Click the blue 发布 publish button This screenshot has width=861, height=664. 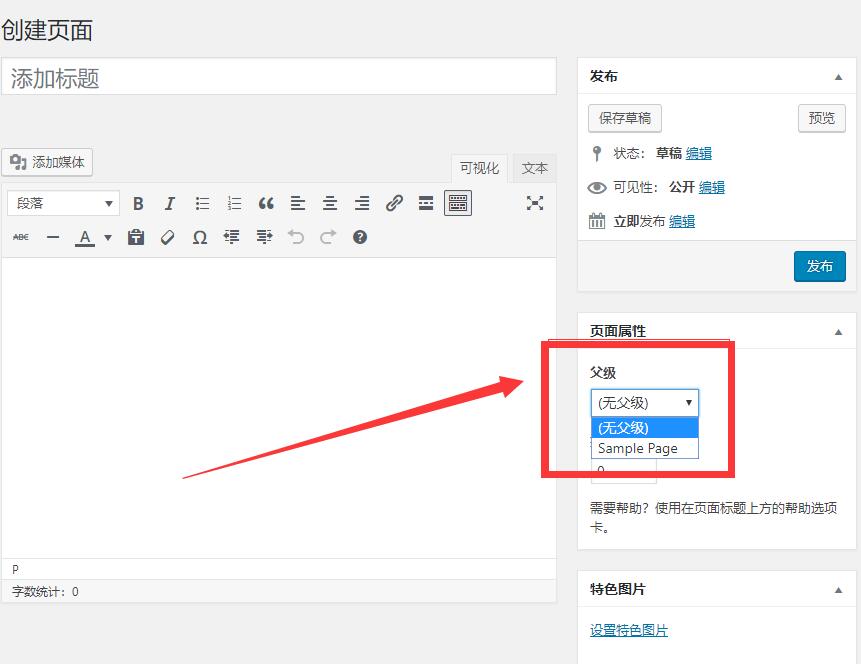click(819, 266)
